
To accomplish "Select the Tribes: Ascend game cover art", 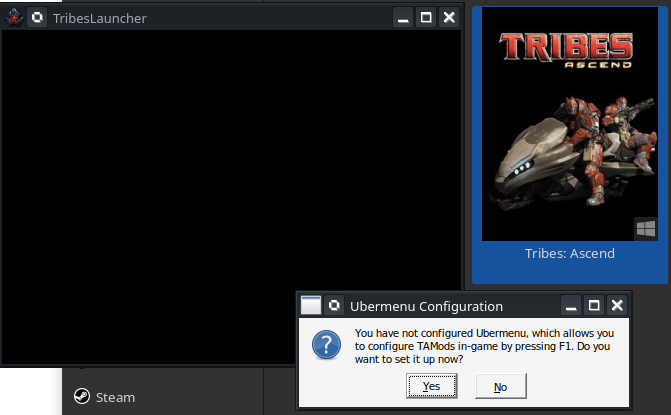I will click(x=570, y=124).
